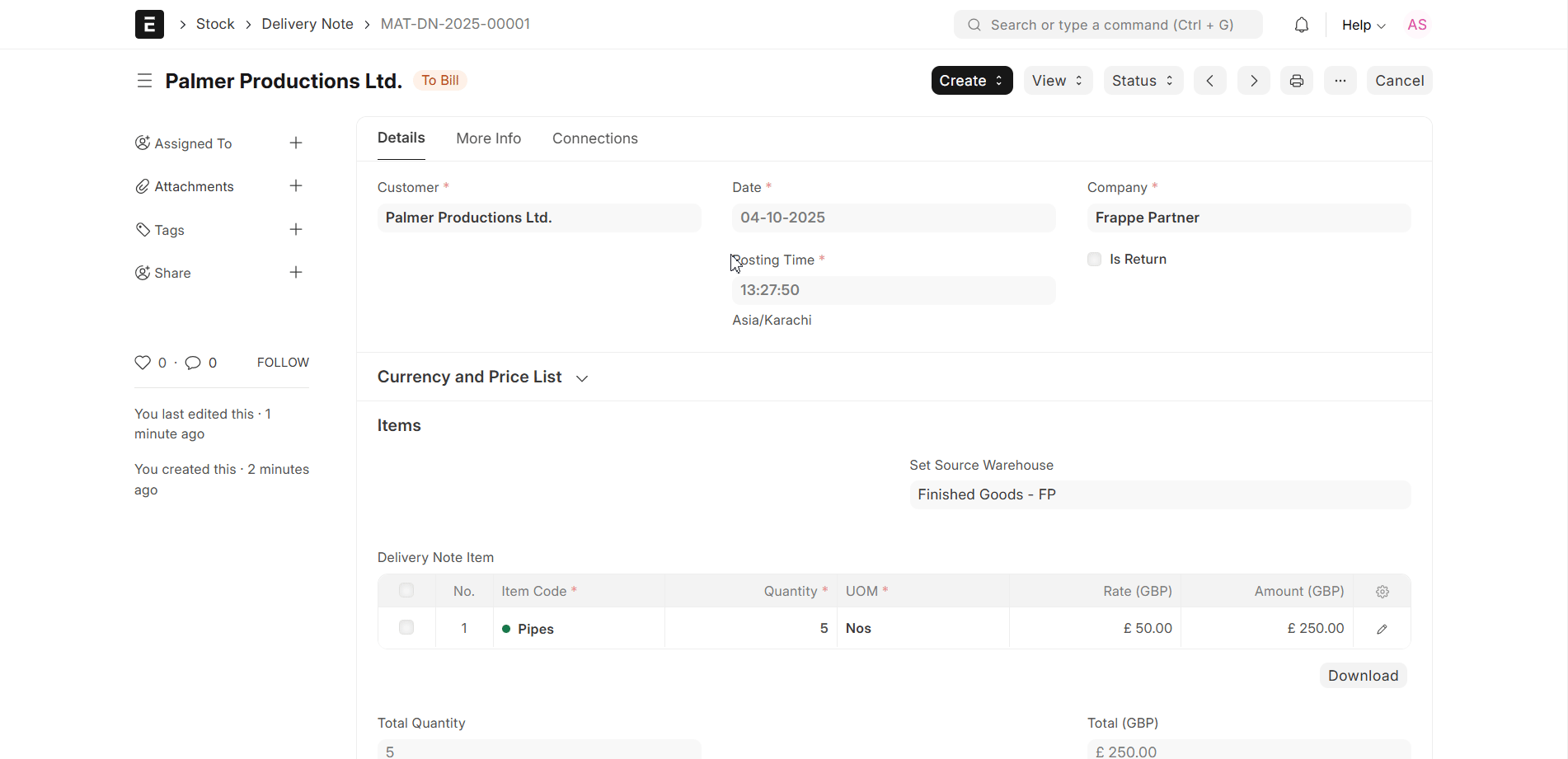The width and height of the screenshot is (1568, 759).
Task: Go to previous document arrow
Action: [1209, 81]
